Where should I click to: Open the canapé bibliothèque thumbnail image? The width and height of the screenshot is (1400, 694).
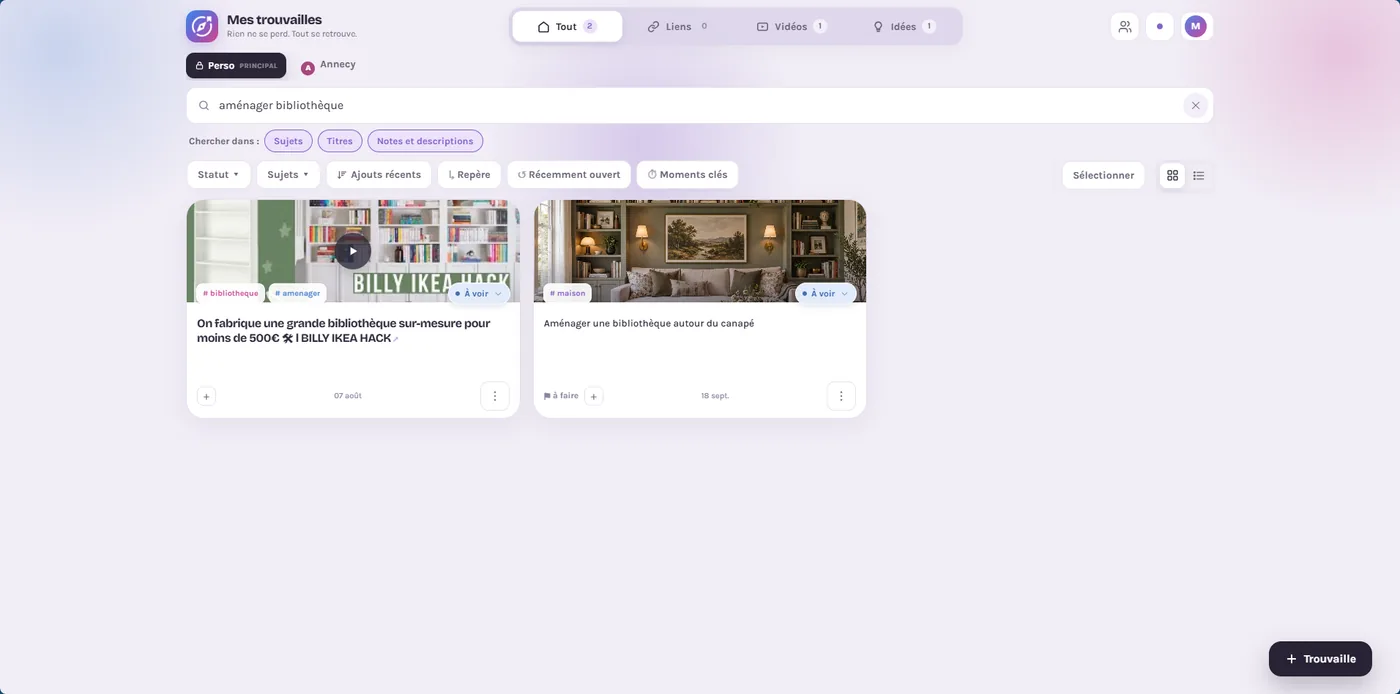pyautogui.click(x=700, y=251)
